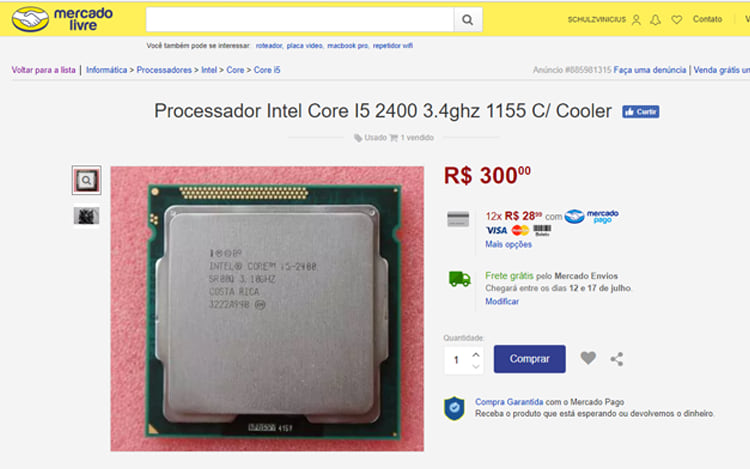Viewport: 750px width, 469px height.
Task: Go to Processadores breadcrumb category
Action: click(x=164, y=70)
